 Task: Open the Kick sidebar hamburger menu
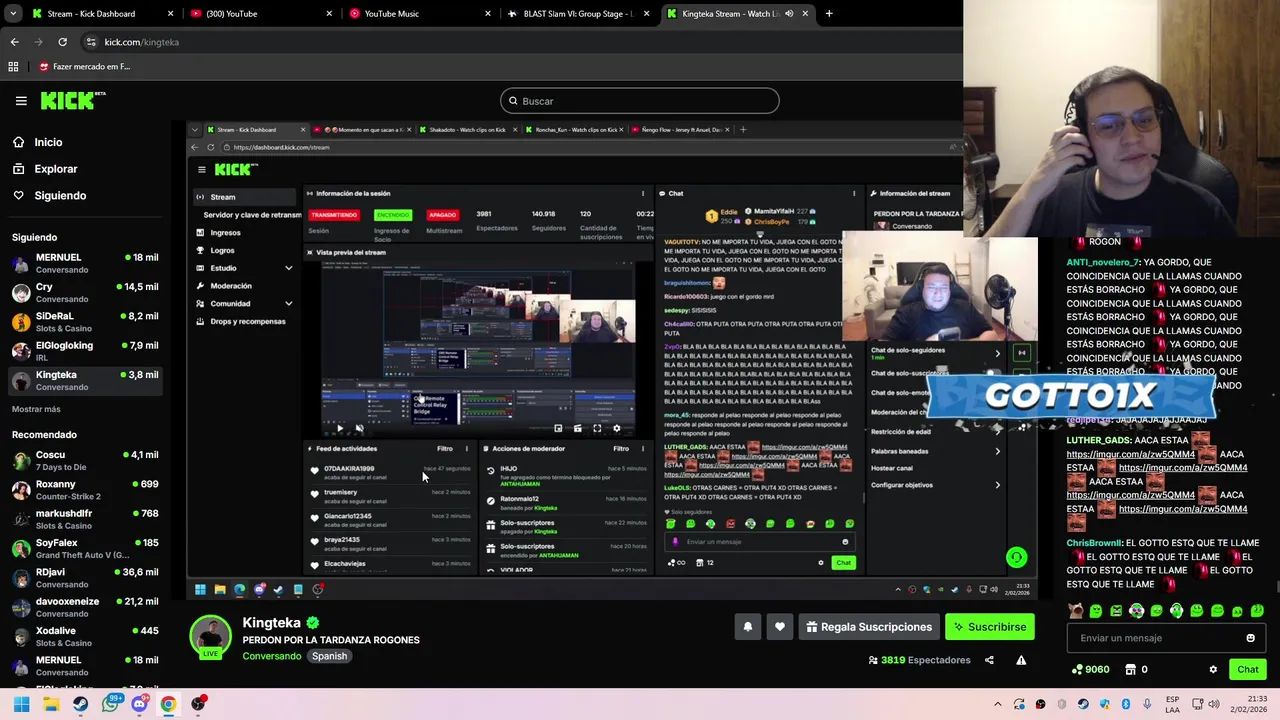point(21,101)
